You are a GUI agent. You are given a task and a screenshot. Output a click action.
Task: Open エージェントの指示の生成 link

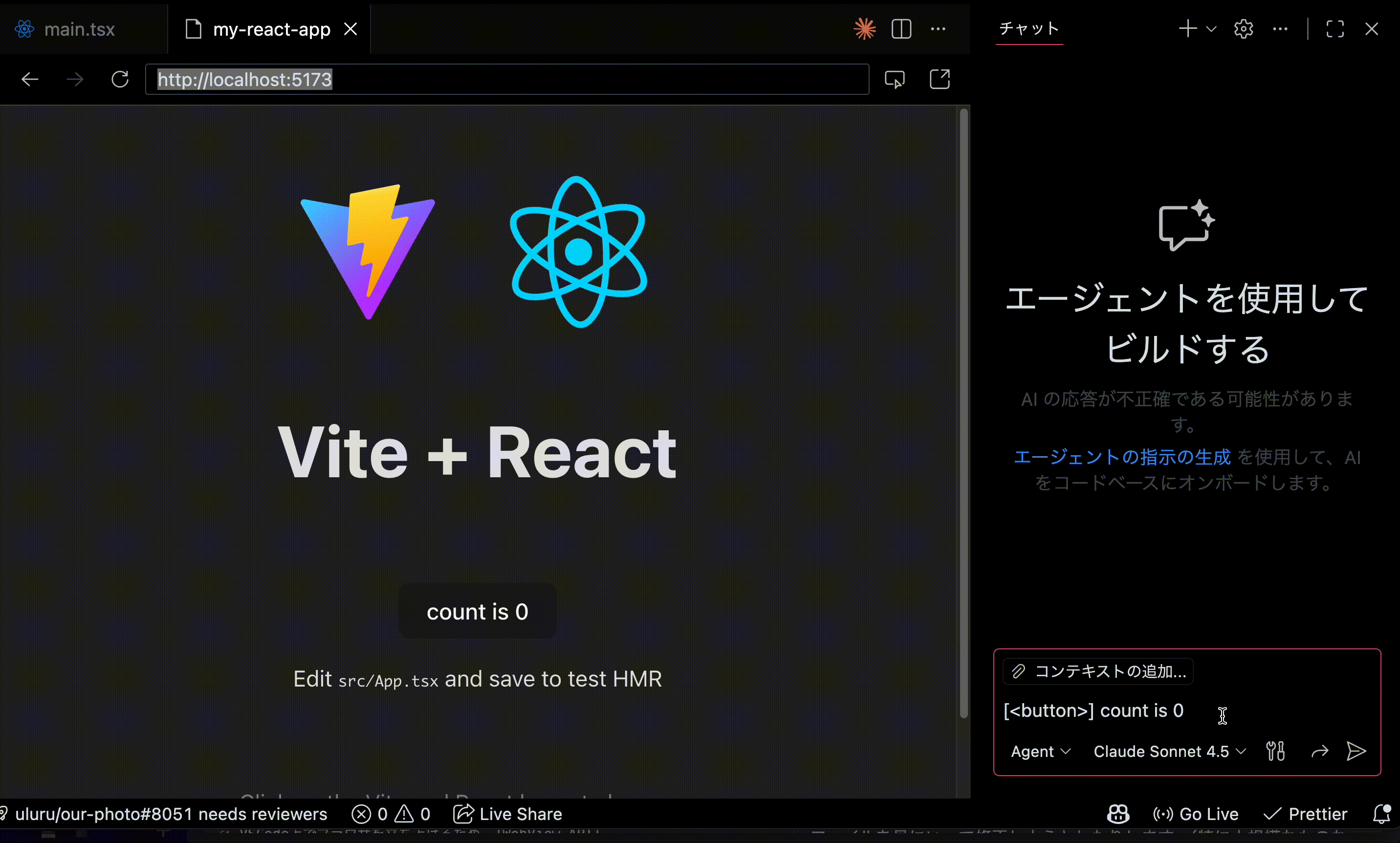tap(1122, 457)
